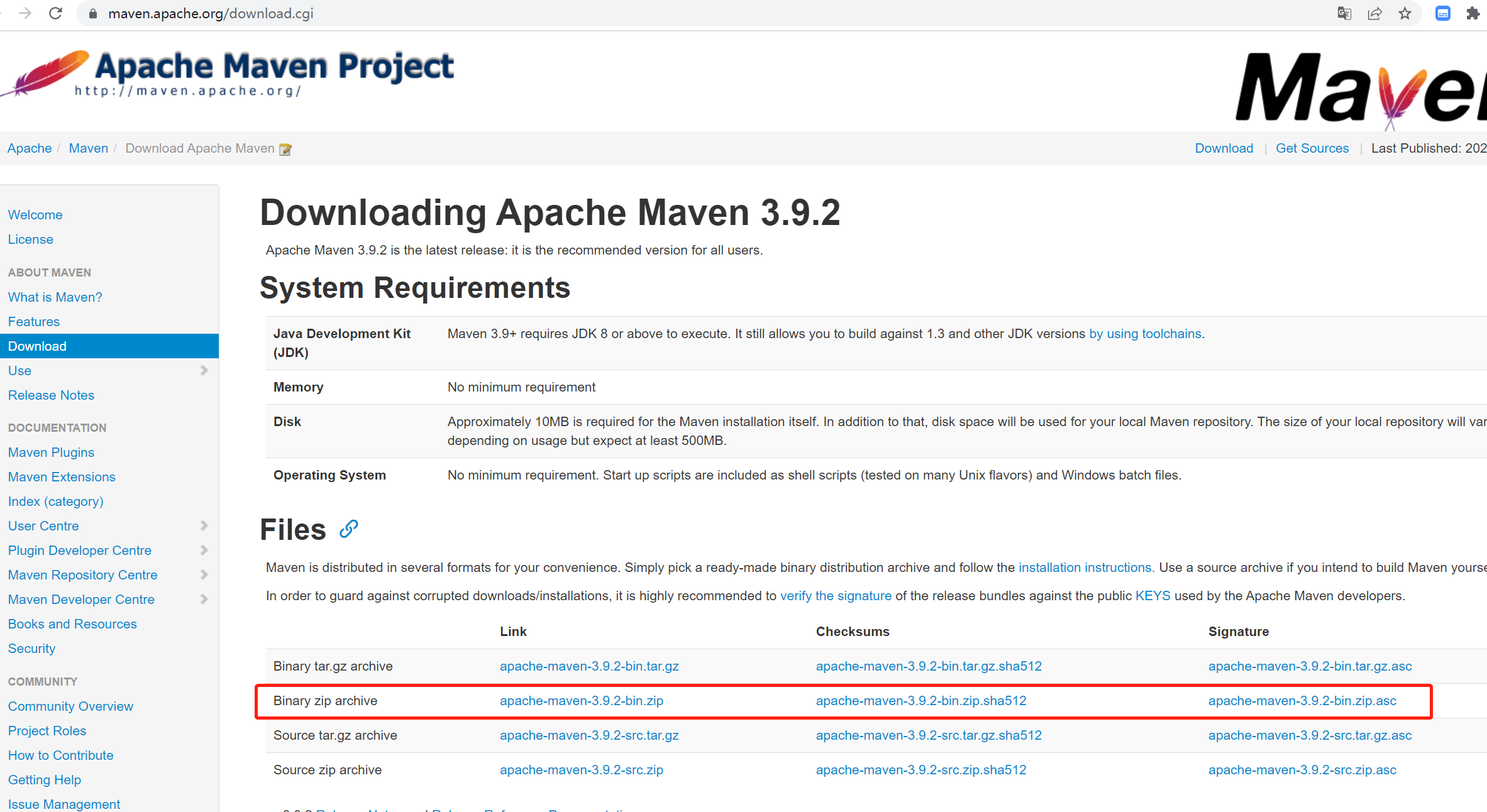
Task: Open the installation instructions link
Action: (1085, 568)
